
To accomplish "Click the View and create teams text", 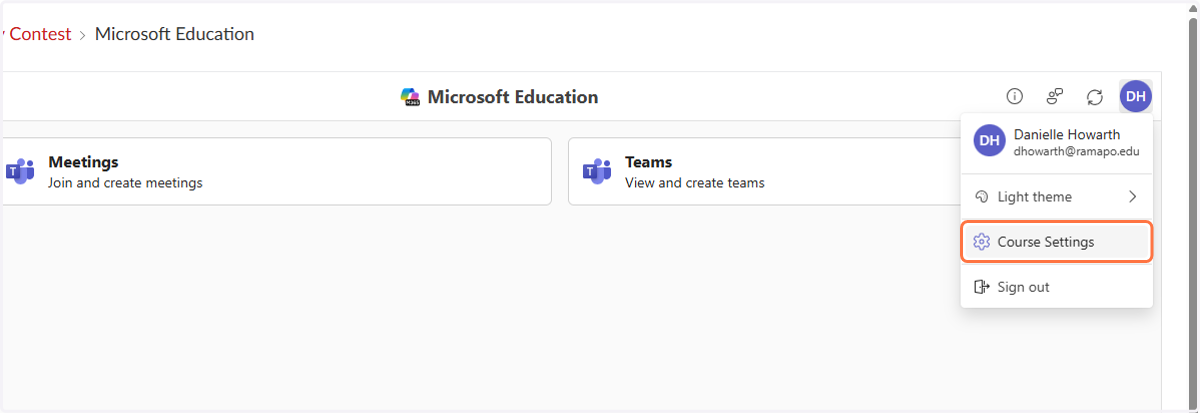I will (695, 183).
